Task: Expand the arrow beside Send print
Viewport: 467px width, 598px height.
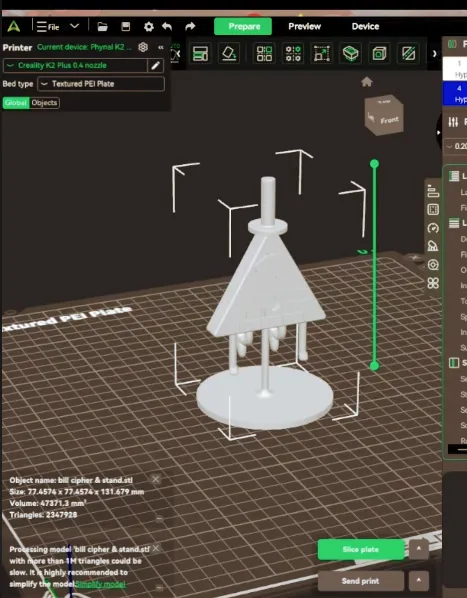Action: click(418, 581)
